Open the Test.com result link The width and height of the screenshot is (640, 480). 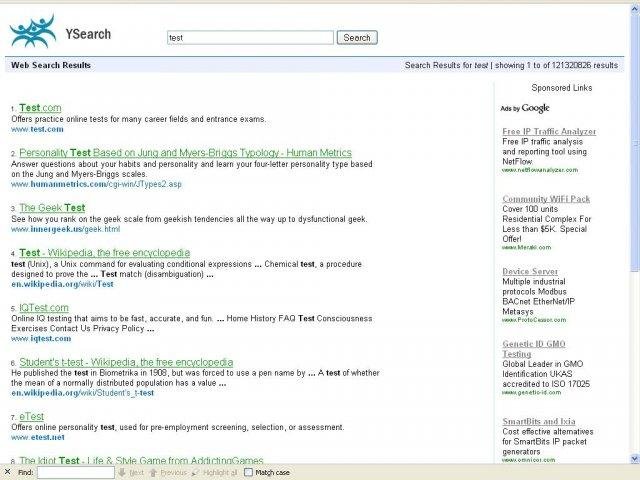(40, 108)
